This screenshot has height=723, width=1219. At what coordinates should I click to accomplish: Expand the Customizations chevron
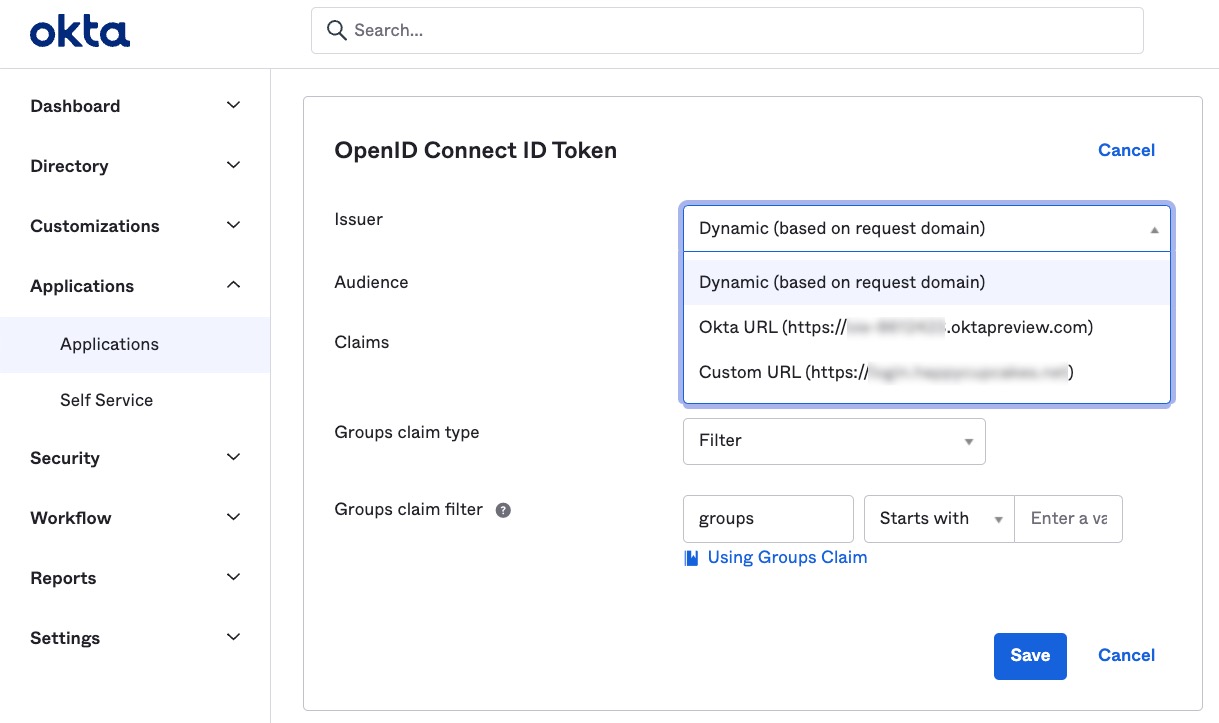[233, 226]
